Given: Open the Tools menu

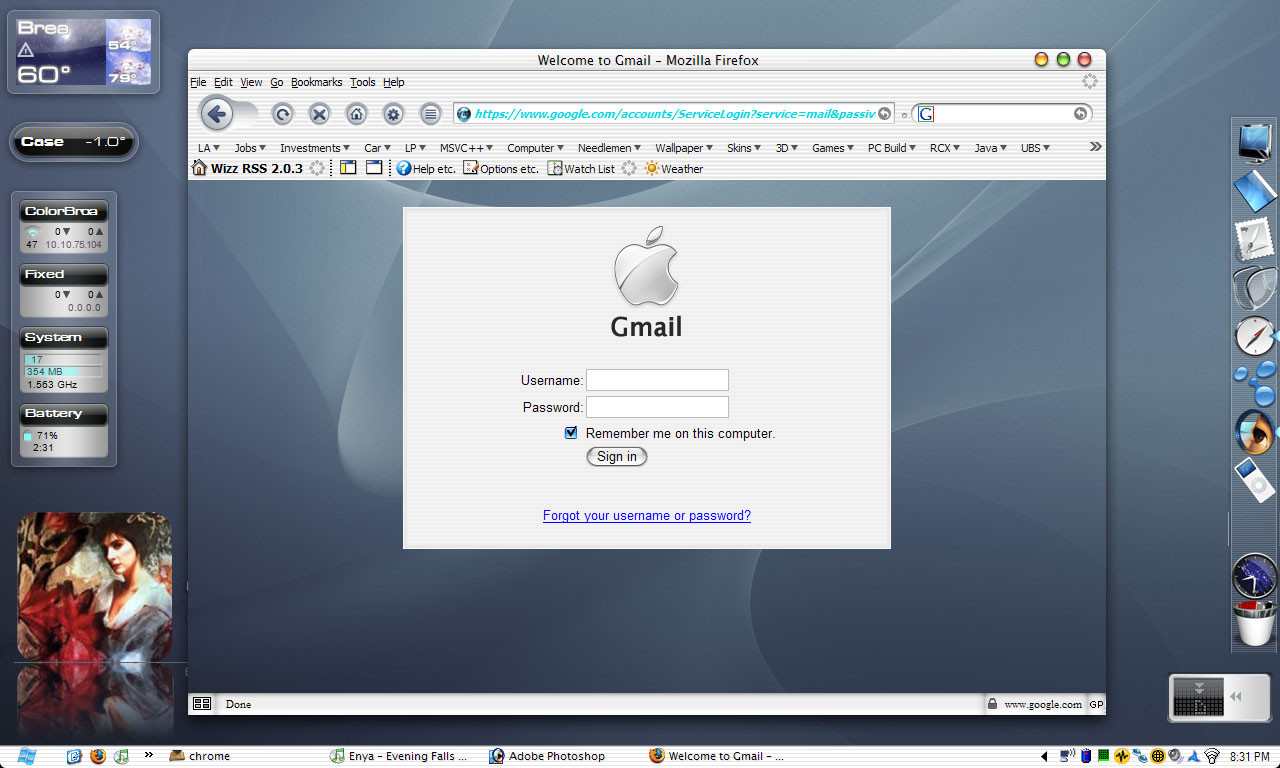Looking at the screenshot, I should (363, 82).
